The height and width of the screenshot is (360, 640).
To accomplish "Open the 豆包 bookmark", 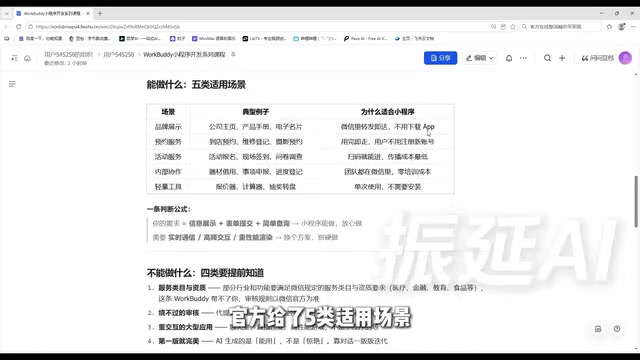I will click(x=90, y=38).
